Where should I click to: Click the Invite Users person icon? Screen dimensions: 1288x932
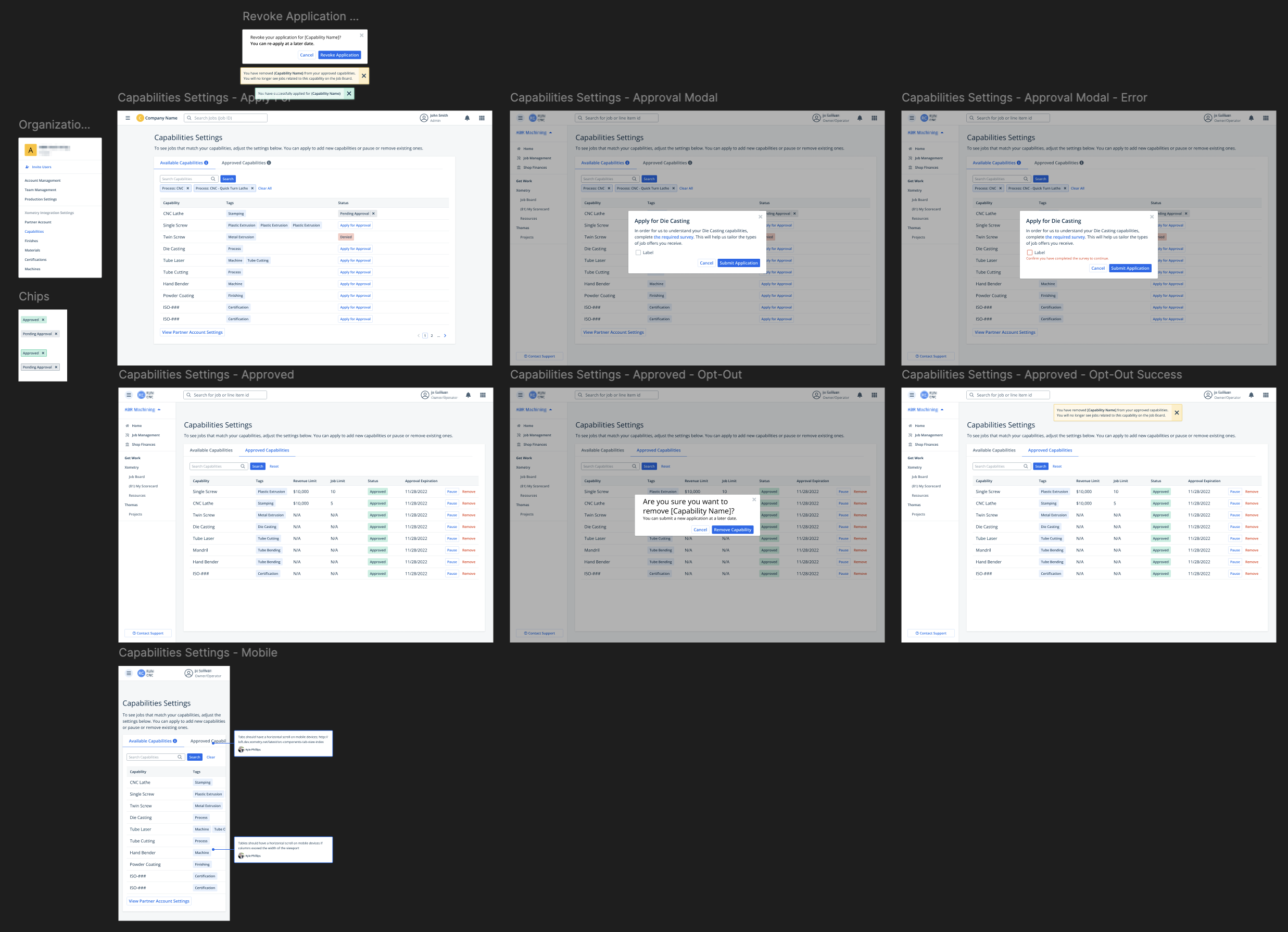click(x=27, y=167)
